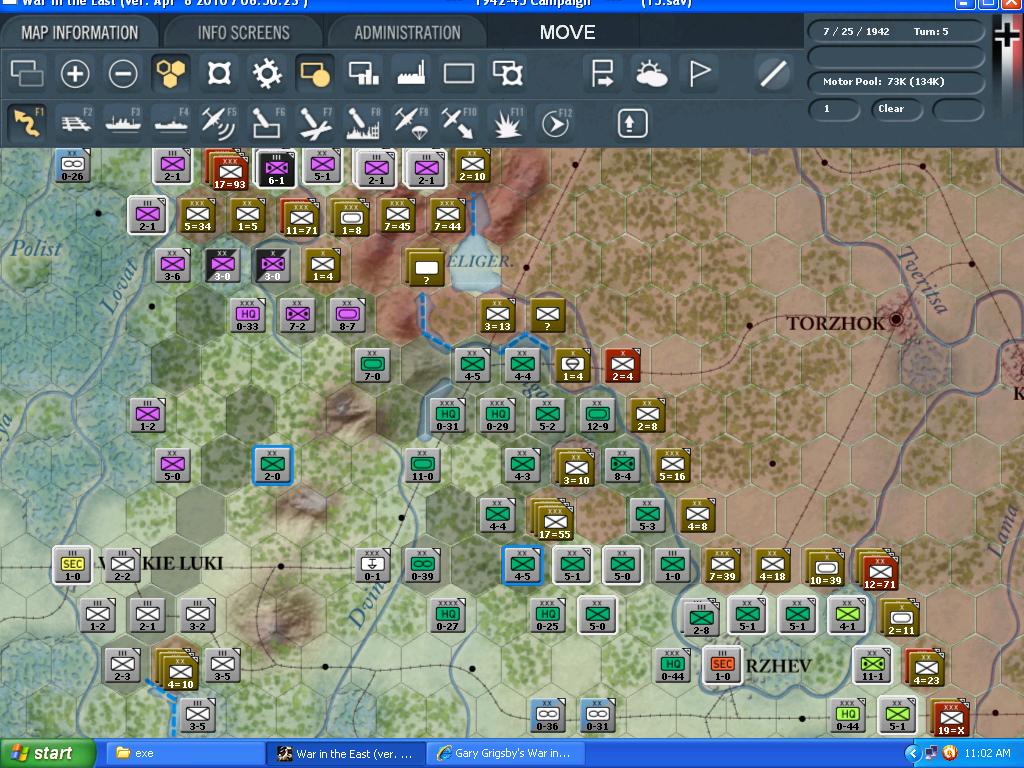The image size is (1024, 768).
Task: Select the highlighted 2-0 green unit
Action: click(x=272, y=466)
